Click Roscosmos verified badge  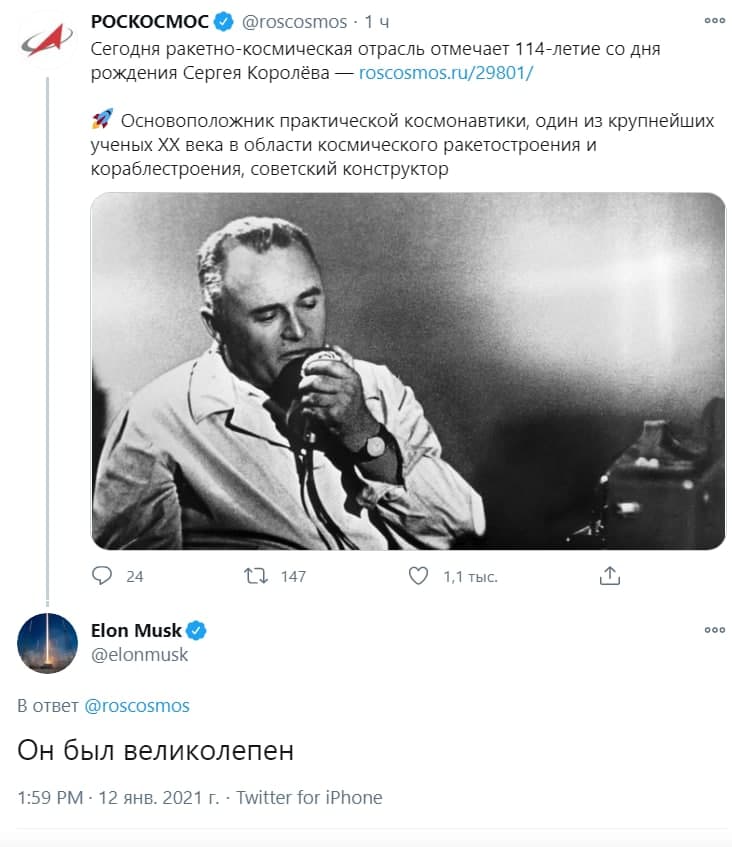click(225, 21)
